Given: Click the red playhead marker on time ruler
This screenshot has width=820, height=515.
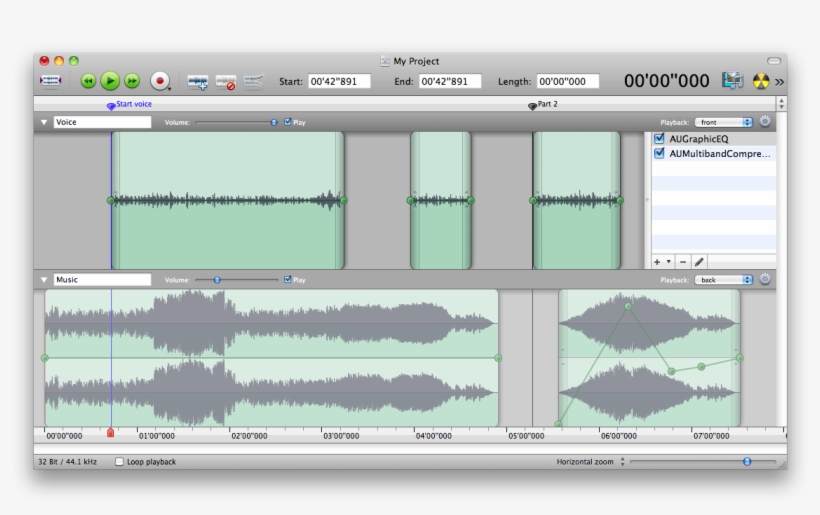Looking at the screenshot, I should 110,432.
